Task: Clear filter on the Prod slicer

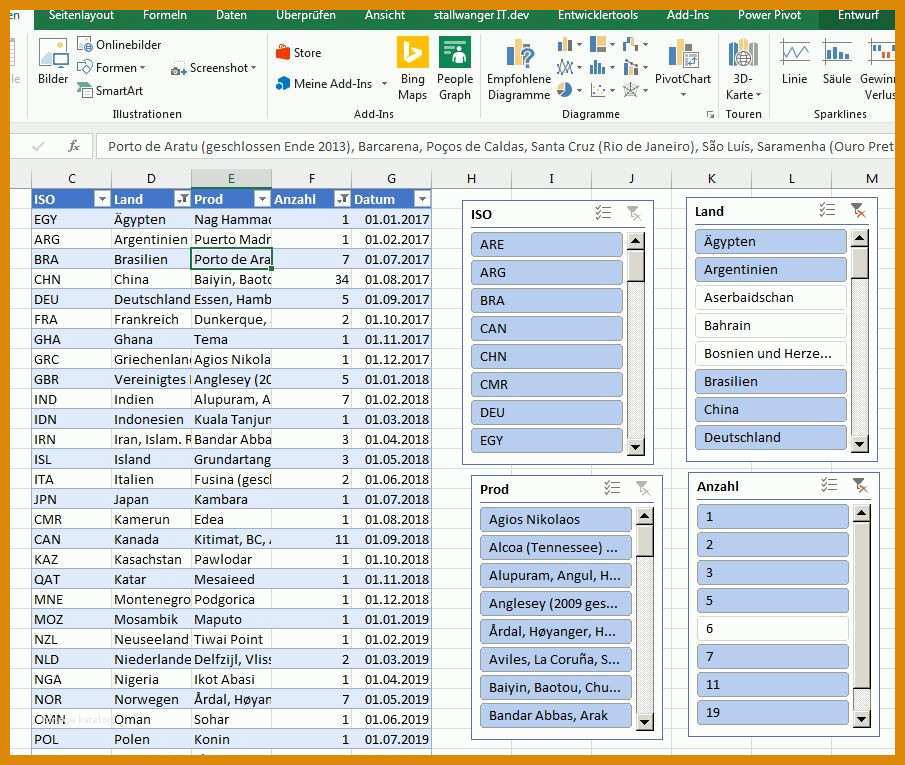Action: [642, 489]
